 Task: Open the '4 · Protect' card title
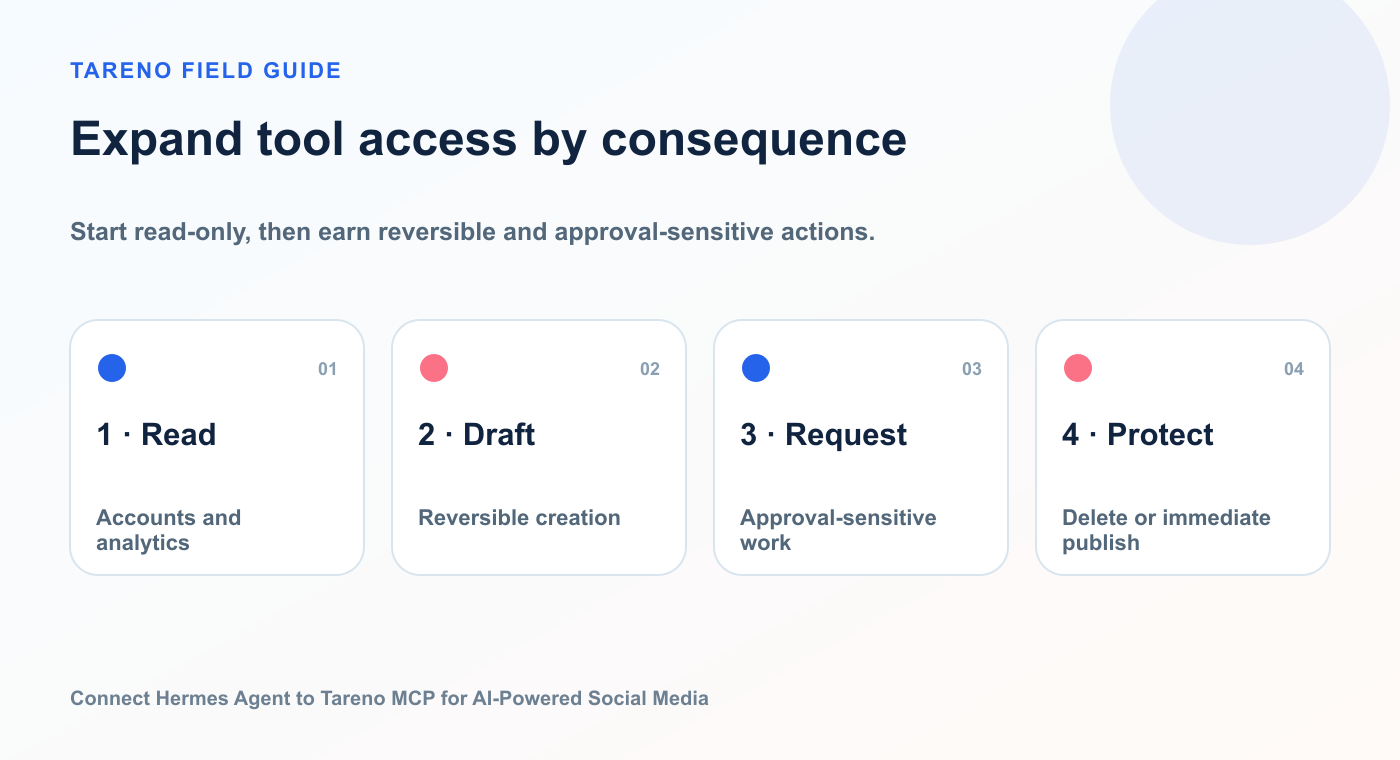(1138, 435)
